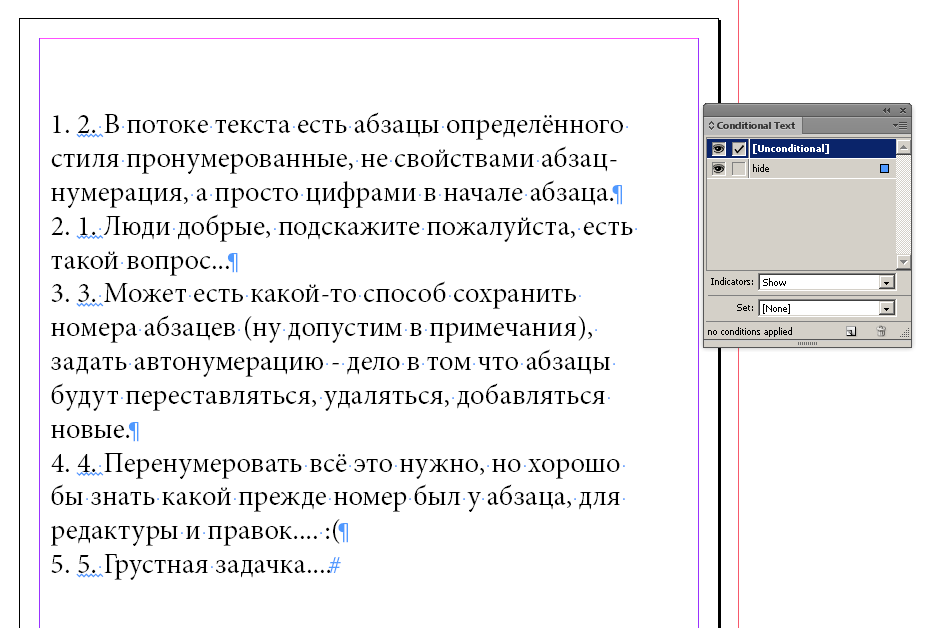This screenshot has height=628, width=946.
Task: Uncheck the [Unconditional] apply checkbox
Action: click(x=739, y=149)
